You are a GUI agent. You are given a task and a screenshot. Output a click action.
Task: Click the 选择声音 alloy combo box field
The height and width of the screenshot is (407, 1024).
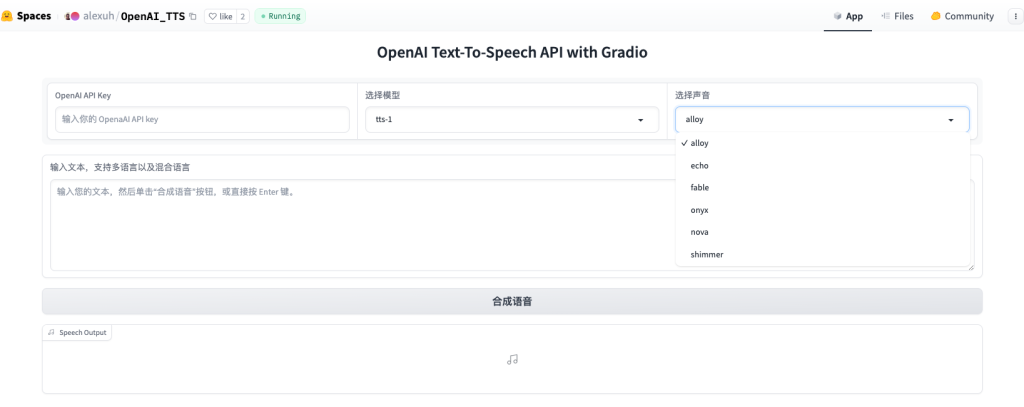(x=822, y=120)
